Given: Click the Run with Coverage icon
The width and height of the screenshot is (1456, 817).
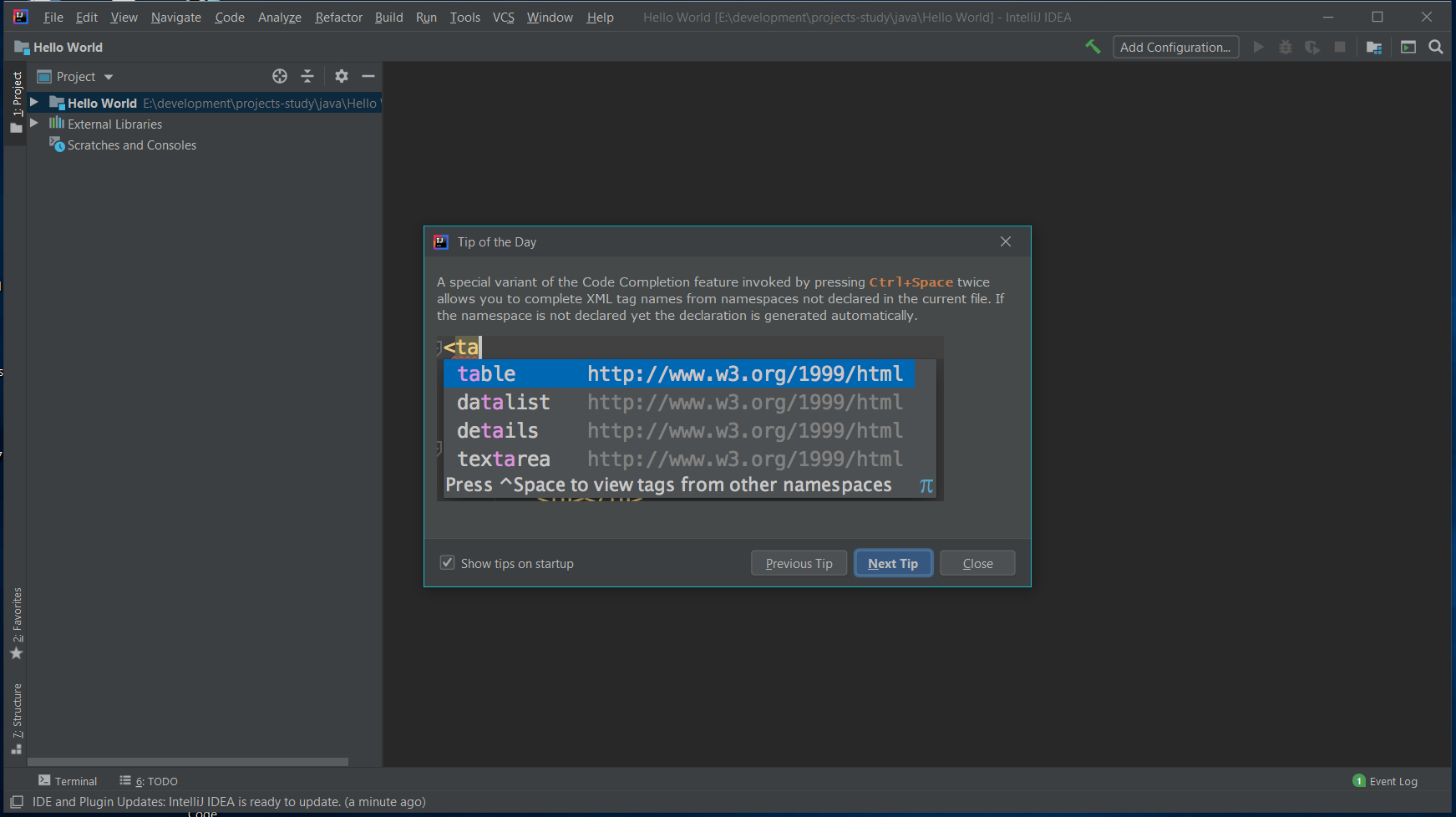Looking at the screenshot, I should pyautogui.click(x=1312, y=47).
